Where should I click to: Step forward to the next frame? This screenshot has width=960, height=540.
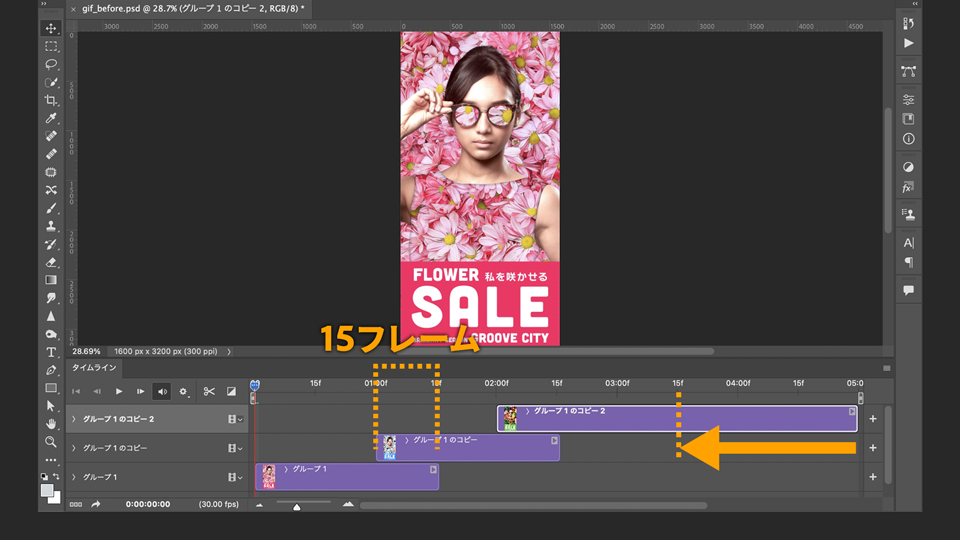140,391
